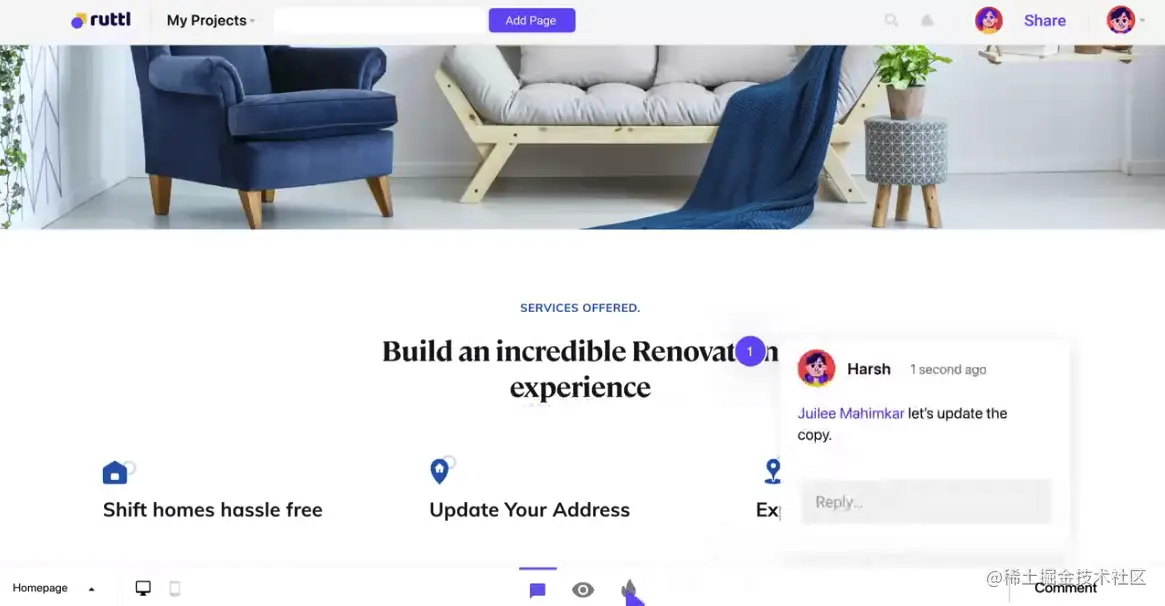Open collaborator avatar next to Share

coord(988,21)
